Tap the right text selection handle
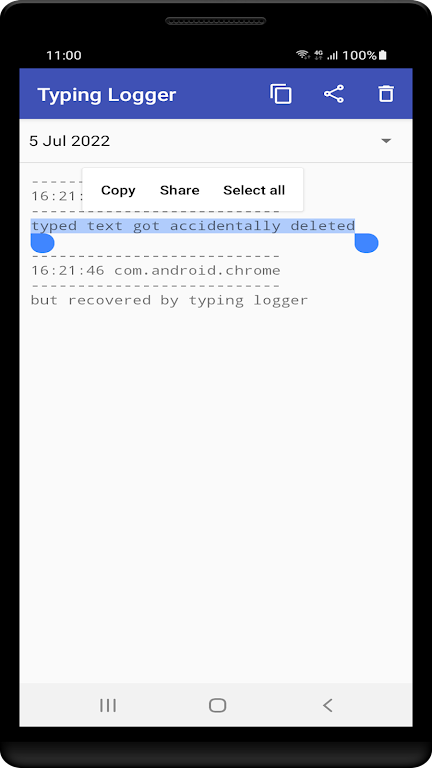Screen dimensions: 432x768 pyautogui.click(x=366, y=243)
